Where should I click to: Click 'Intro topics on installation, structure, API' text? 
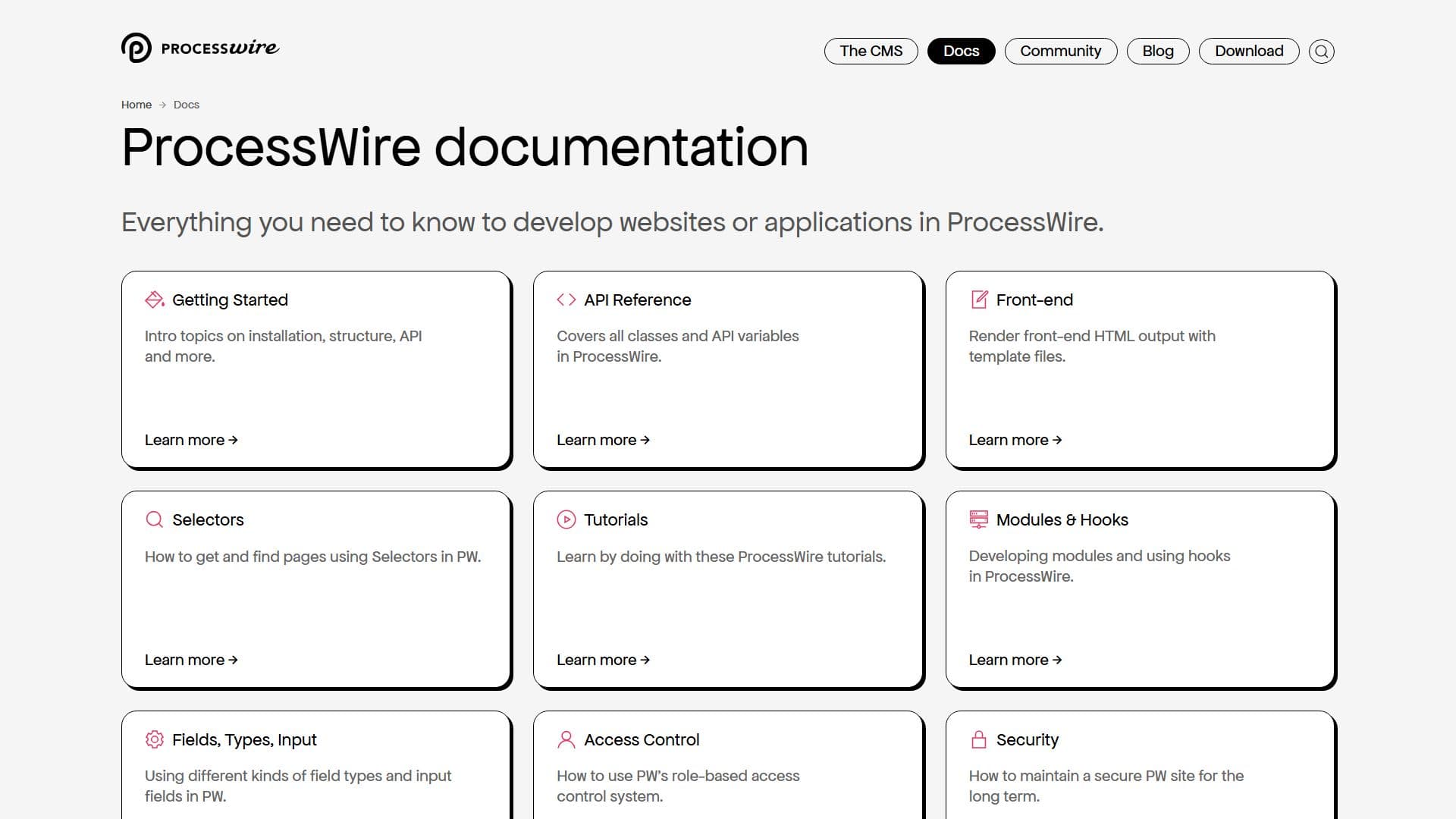283,336
